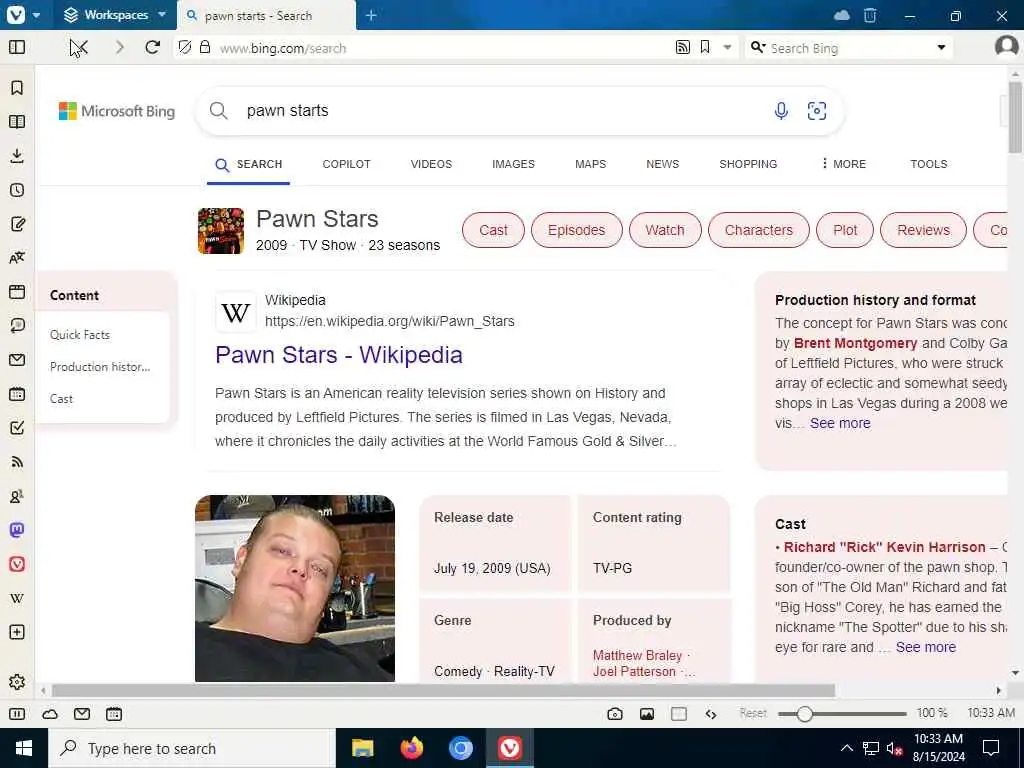Screen dimensions: 1024x768
Task: Reset the page zoom
Action: click(753, 713)
